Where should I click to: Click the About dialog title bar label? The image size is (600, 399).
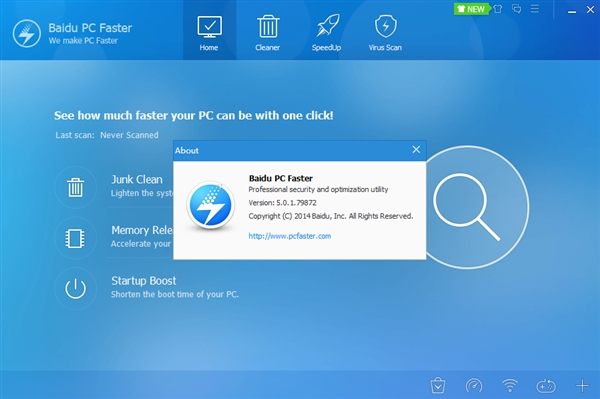[187, 150]
